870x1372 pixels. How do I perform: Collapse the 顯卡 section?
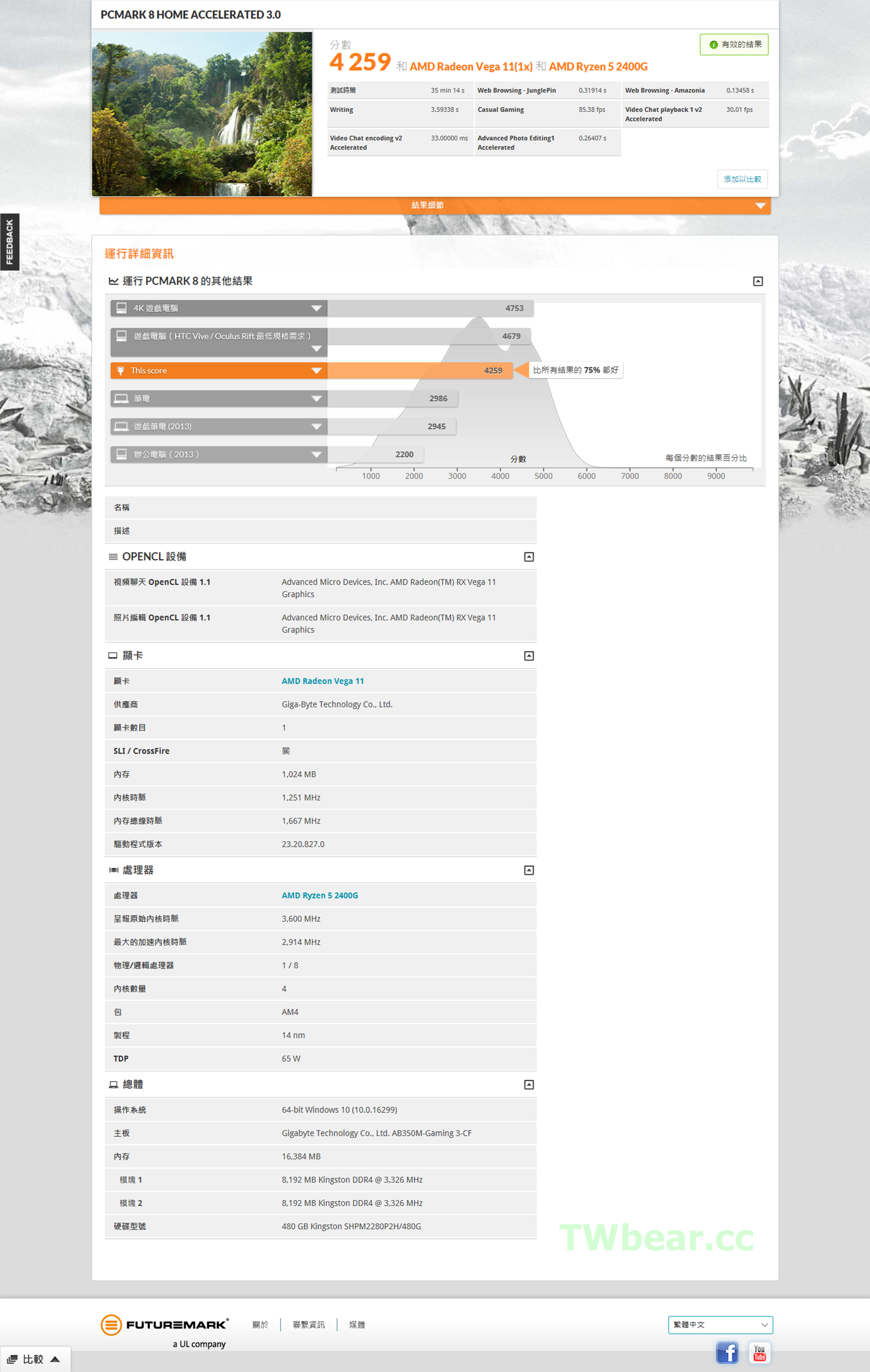tap(529, 656)
